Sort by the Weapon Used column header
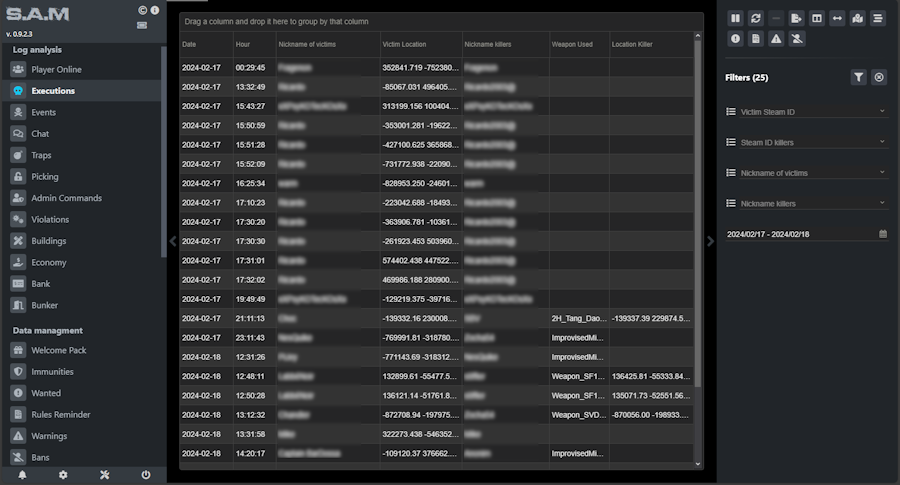This screenshot has height=485, width=900. [x=572, y=44]
